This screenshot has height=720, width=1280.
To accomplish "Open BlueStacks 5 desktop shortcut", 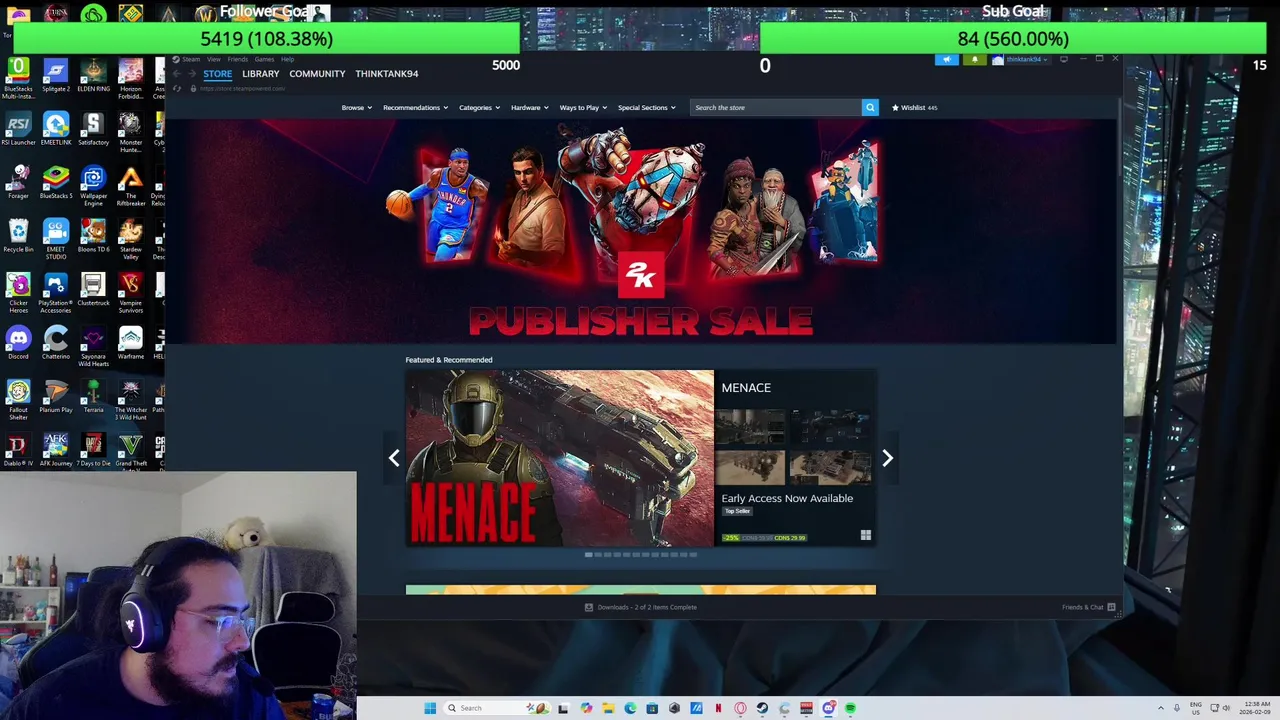I will pyautogui.click(x=56, y=181).
